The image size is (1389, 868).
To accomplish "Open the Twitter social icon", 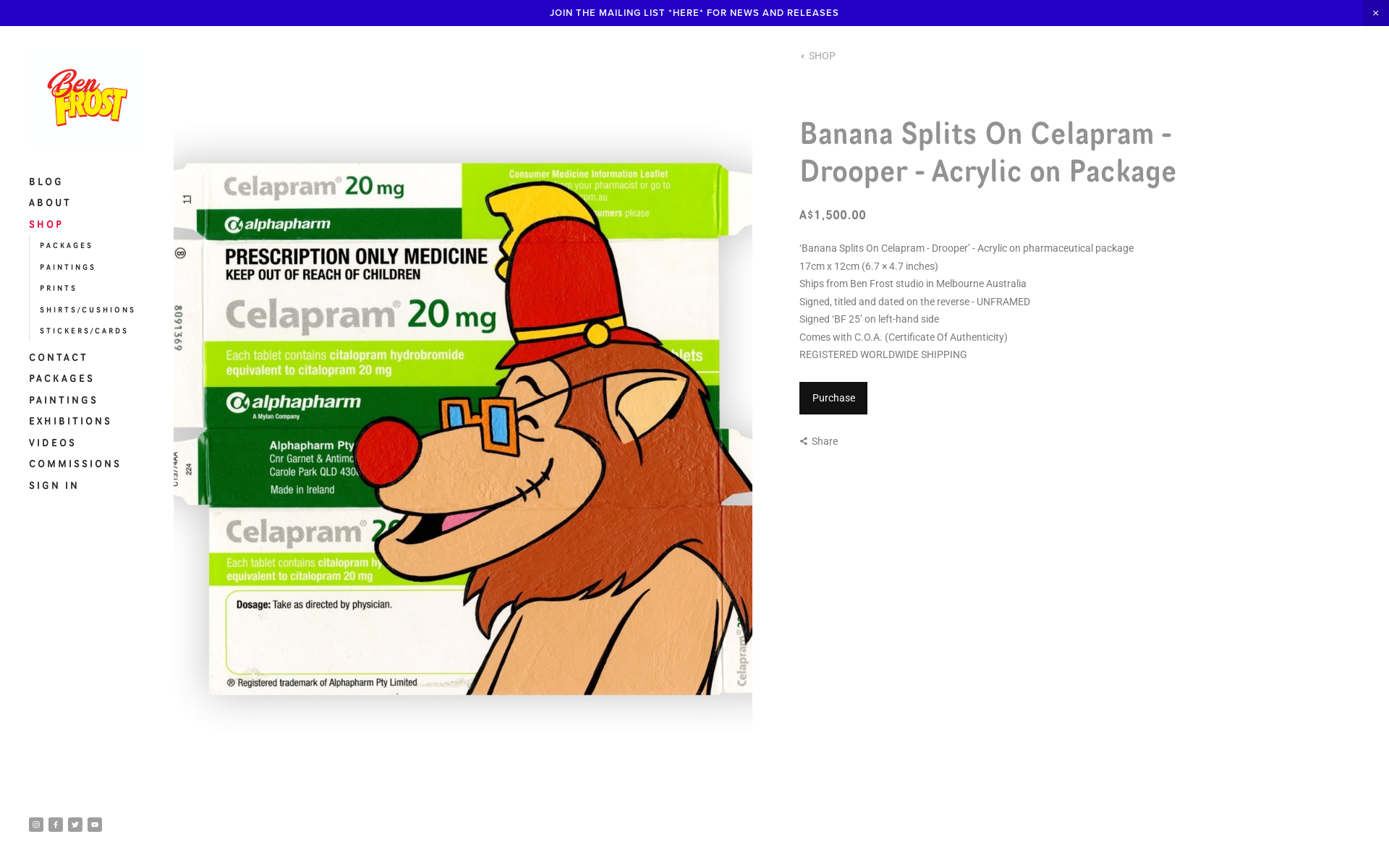I will 75,825.
